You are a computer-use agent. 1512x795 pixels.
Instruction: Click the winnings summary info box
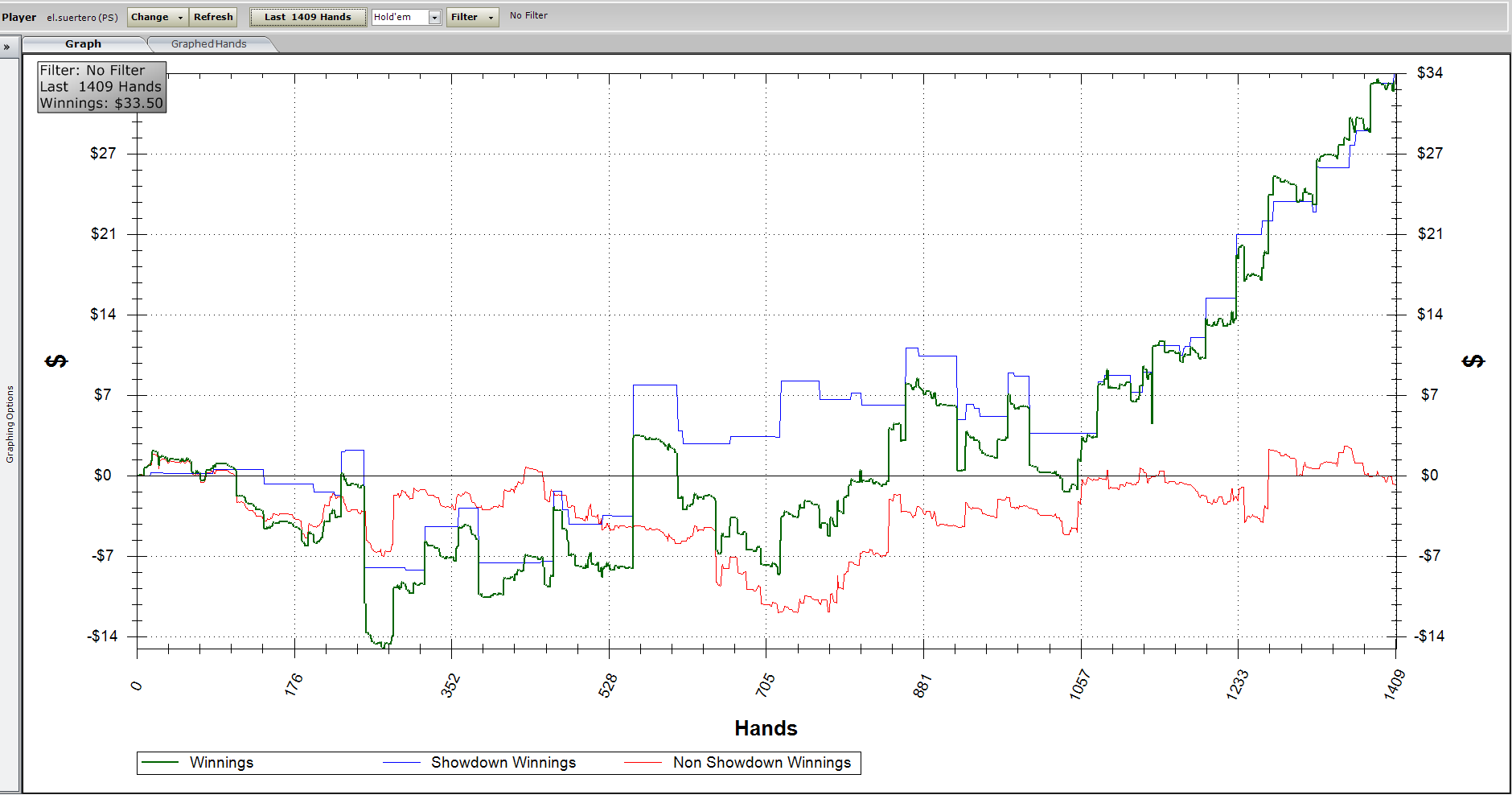(101, 87)
